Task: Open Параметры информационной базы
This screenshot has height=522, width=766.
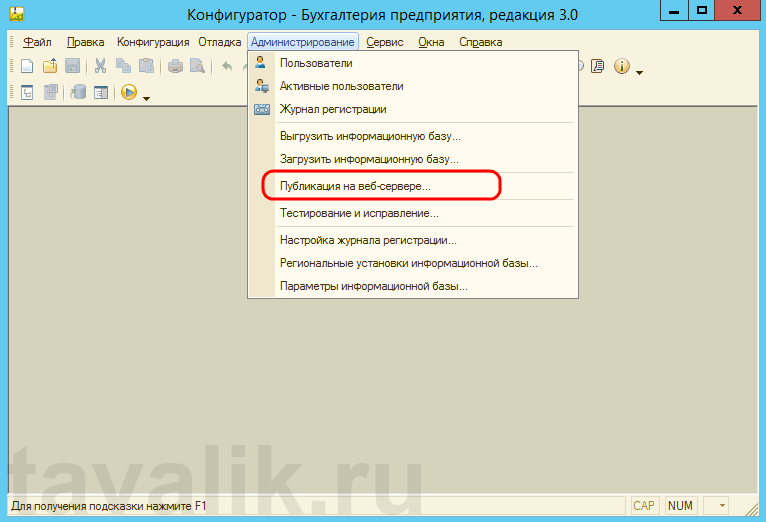Action: [413, 286]
